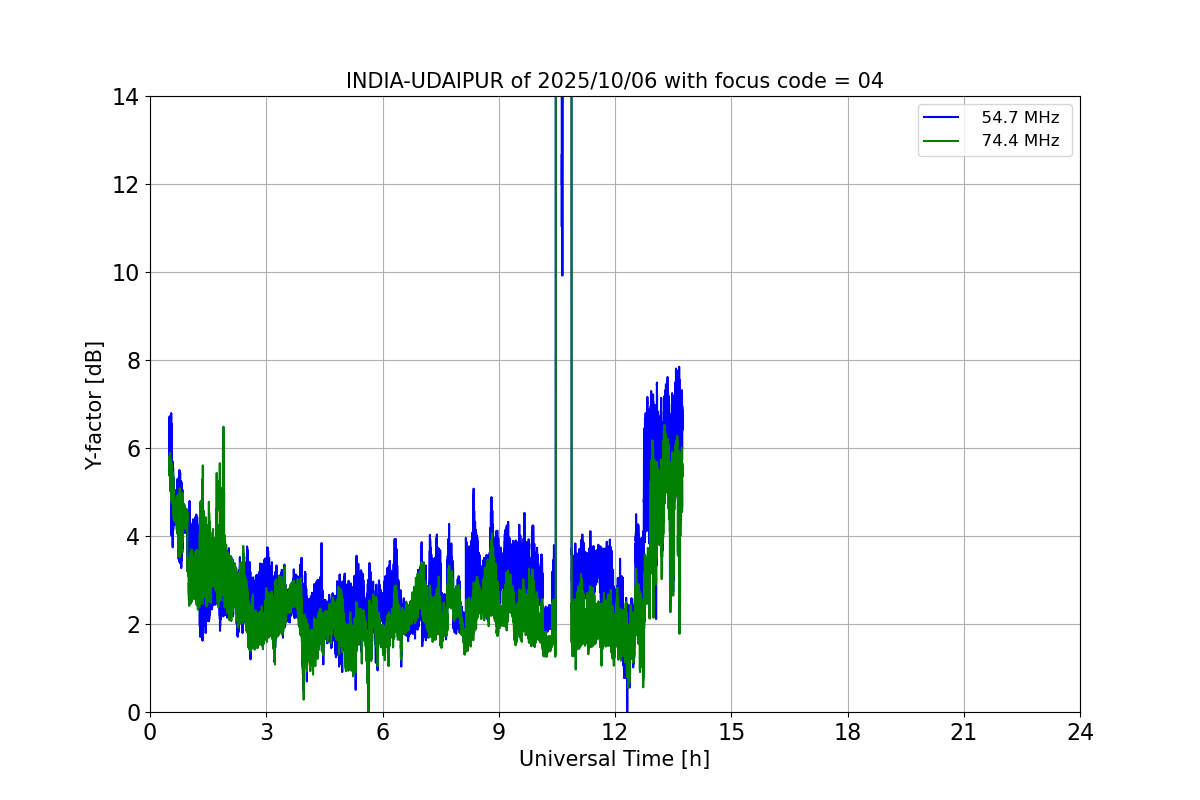Viewport: 1200px width, 800px height.
Task: Click the y-axis tick label 8
Action: 131,361
